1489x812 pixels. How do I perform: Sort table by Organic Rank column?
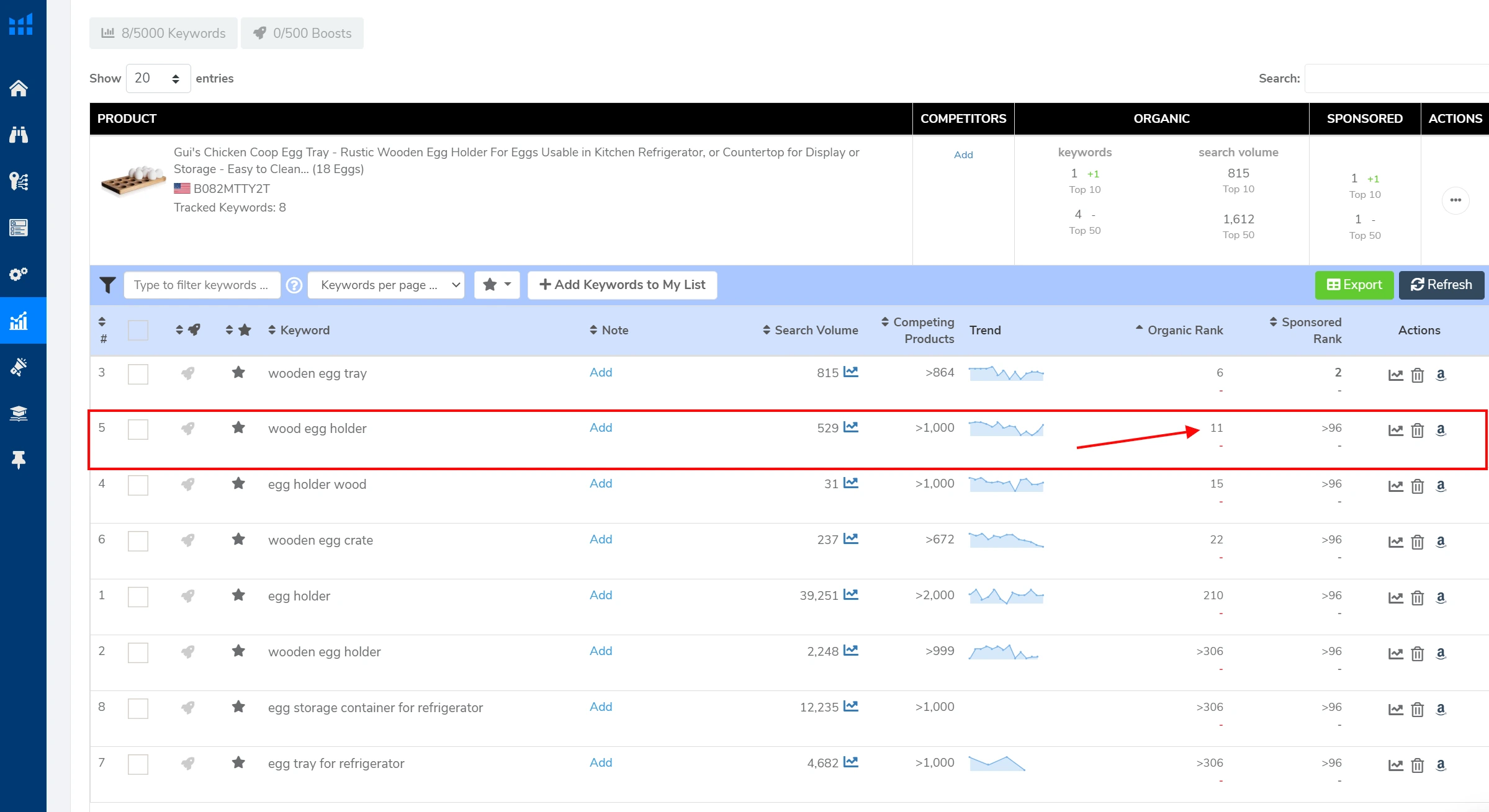coord(1184,331)
